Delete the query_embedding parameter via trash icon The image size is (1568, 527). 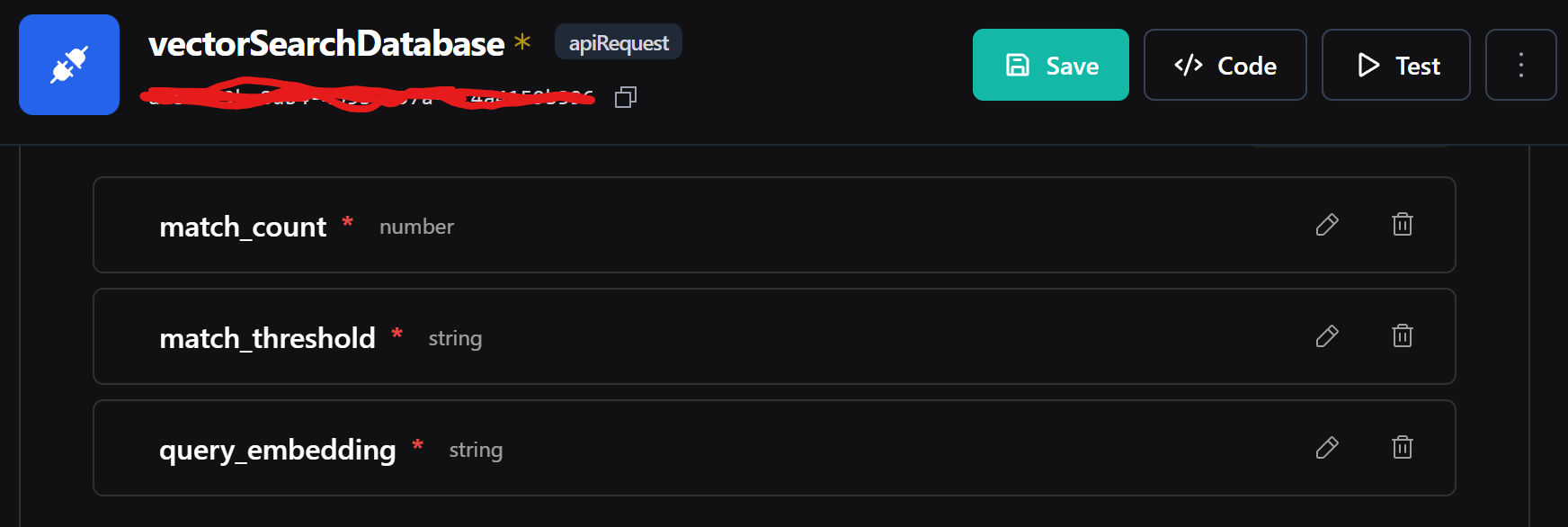coord(1403,448)
